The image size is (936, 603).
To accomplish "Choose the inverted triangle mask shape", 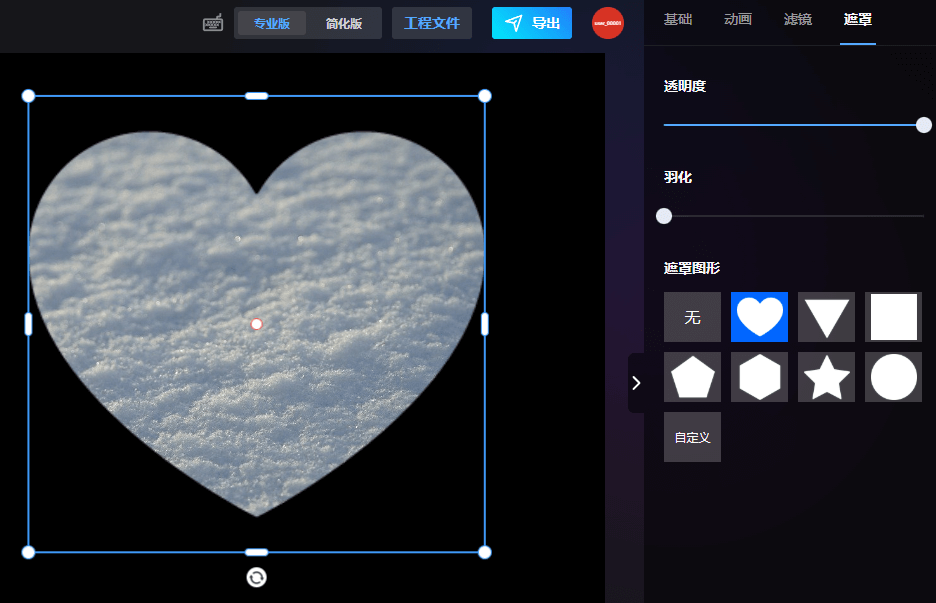I will [826, 317].
